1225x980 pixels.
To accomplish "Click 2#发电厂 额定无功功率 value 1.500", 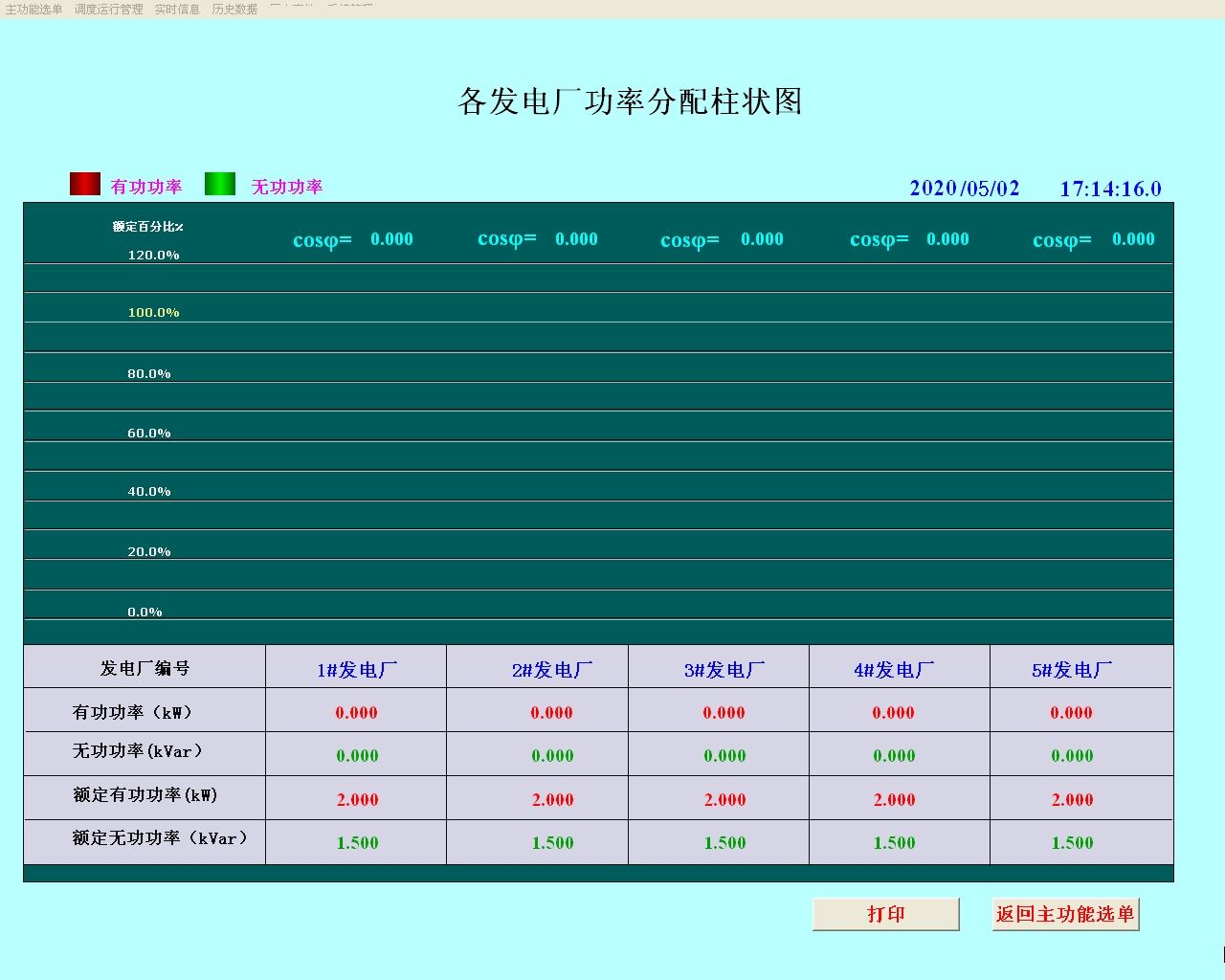I will click(x=552, y=843).
